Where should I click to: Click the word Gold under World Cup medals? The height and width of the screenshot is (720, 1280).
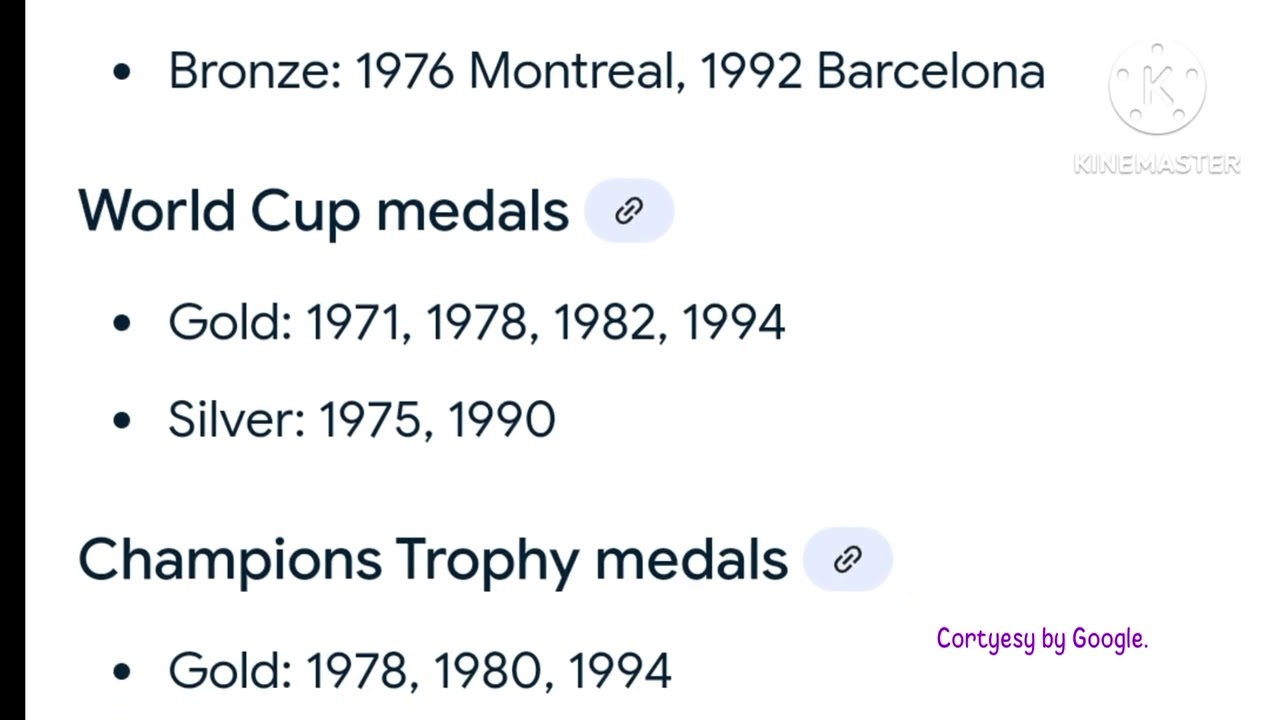(229, 323)
